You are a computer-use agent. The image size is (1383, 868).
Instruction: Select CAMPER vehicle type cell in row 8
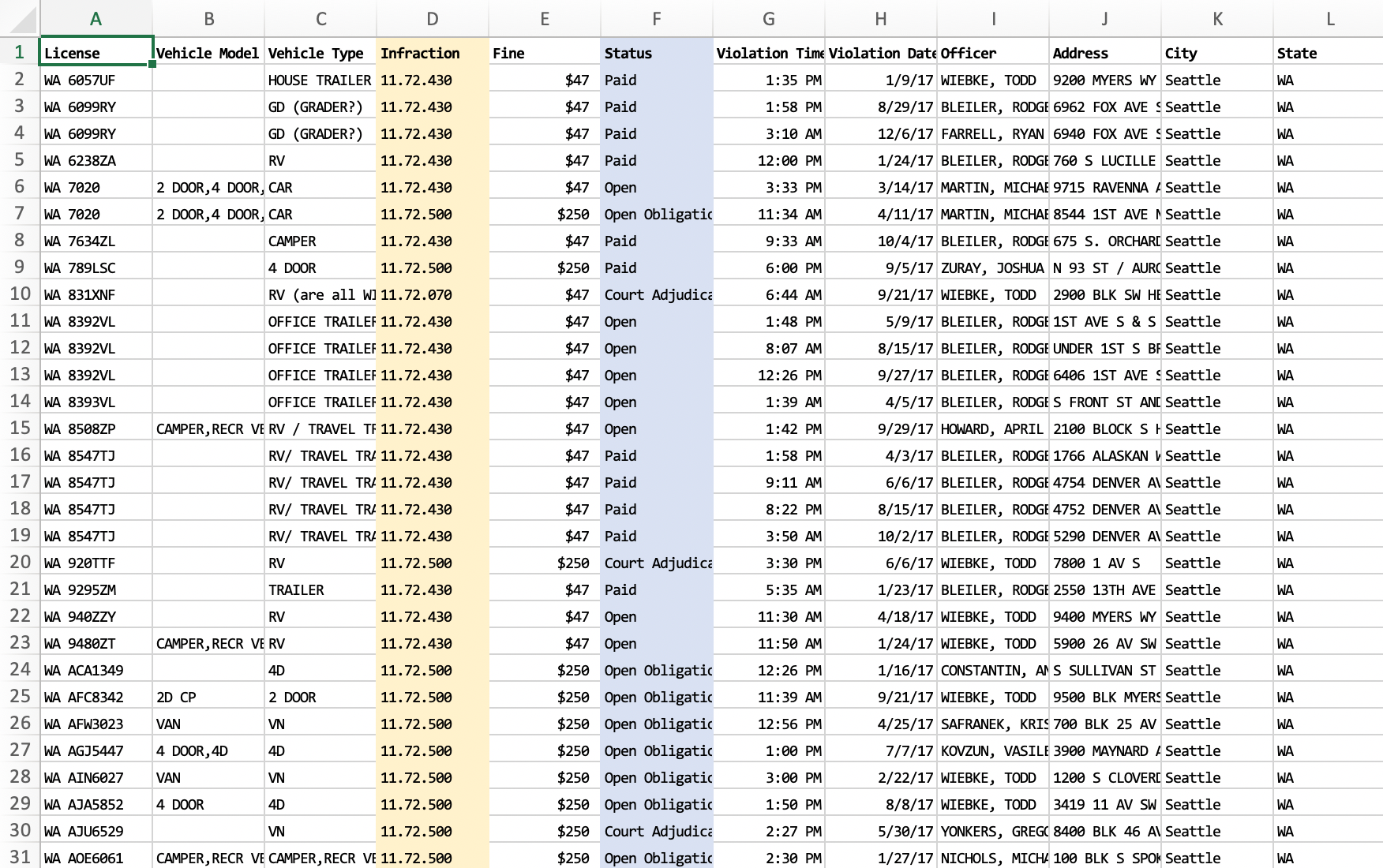pos(320,241)
